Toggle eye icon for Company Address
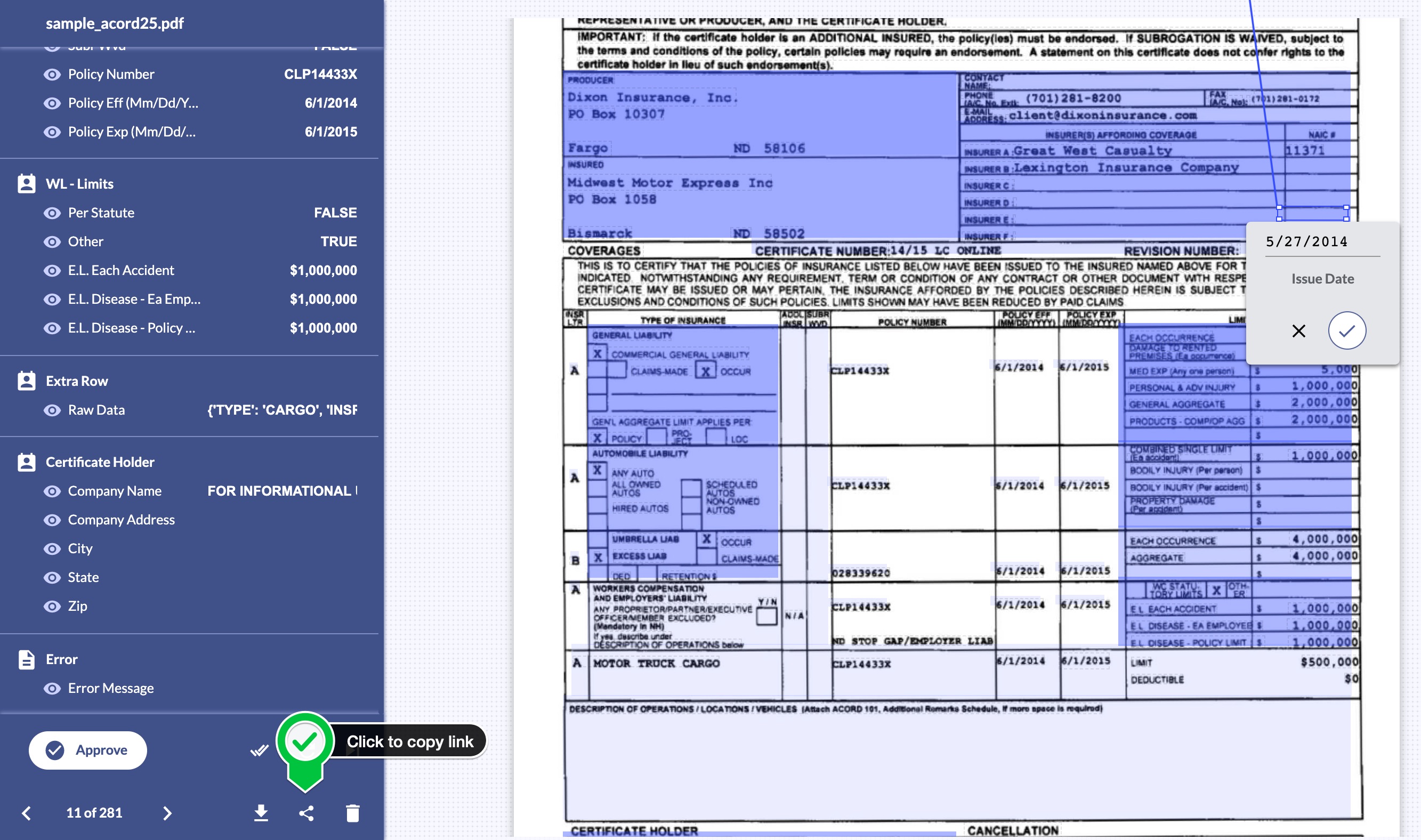The height and width of the screenshot is (840, 1421). 52,521
